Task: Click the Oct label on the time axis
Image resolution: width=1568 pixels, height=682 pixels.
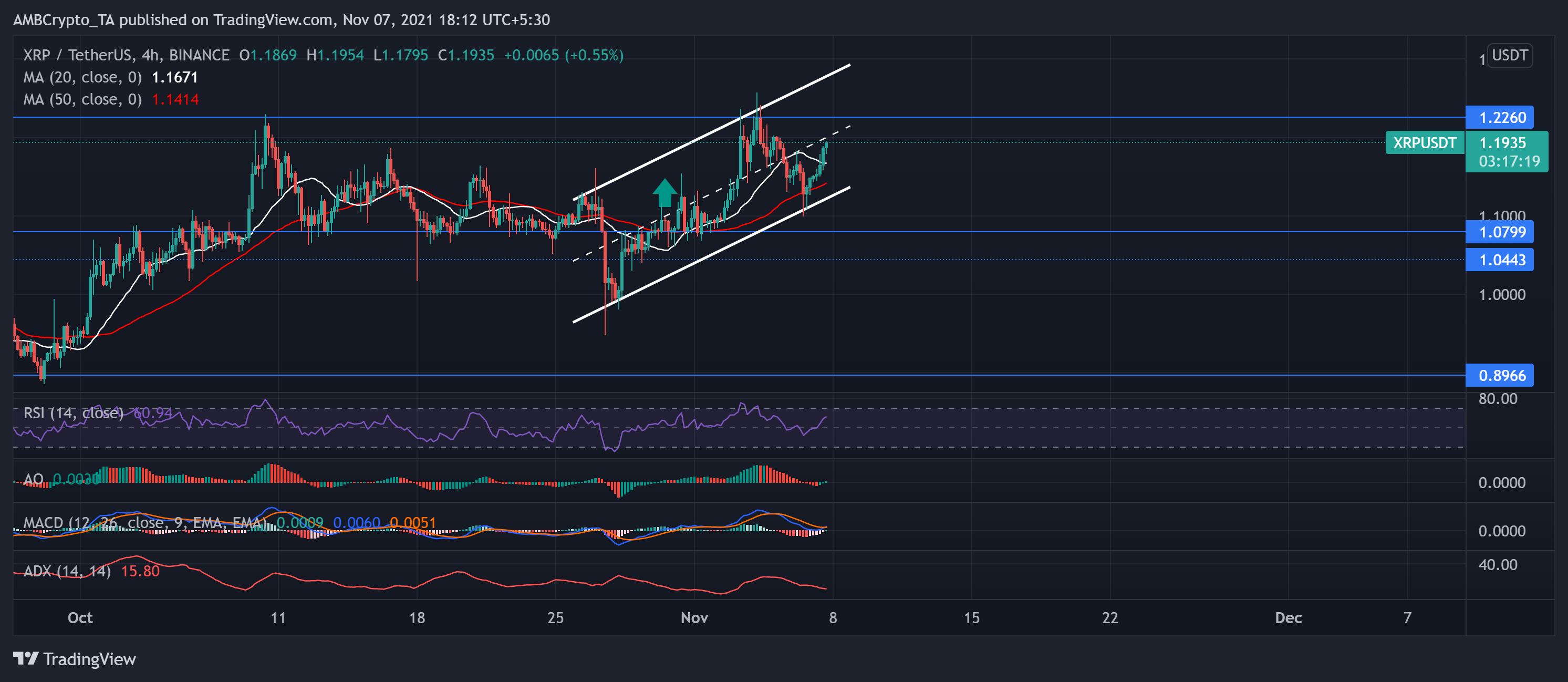Action: (80, 618)
